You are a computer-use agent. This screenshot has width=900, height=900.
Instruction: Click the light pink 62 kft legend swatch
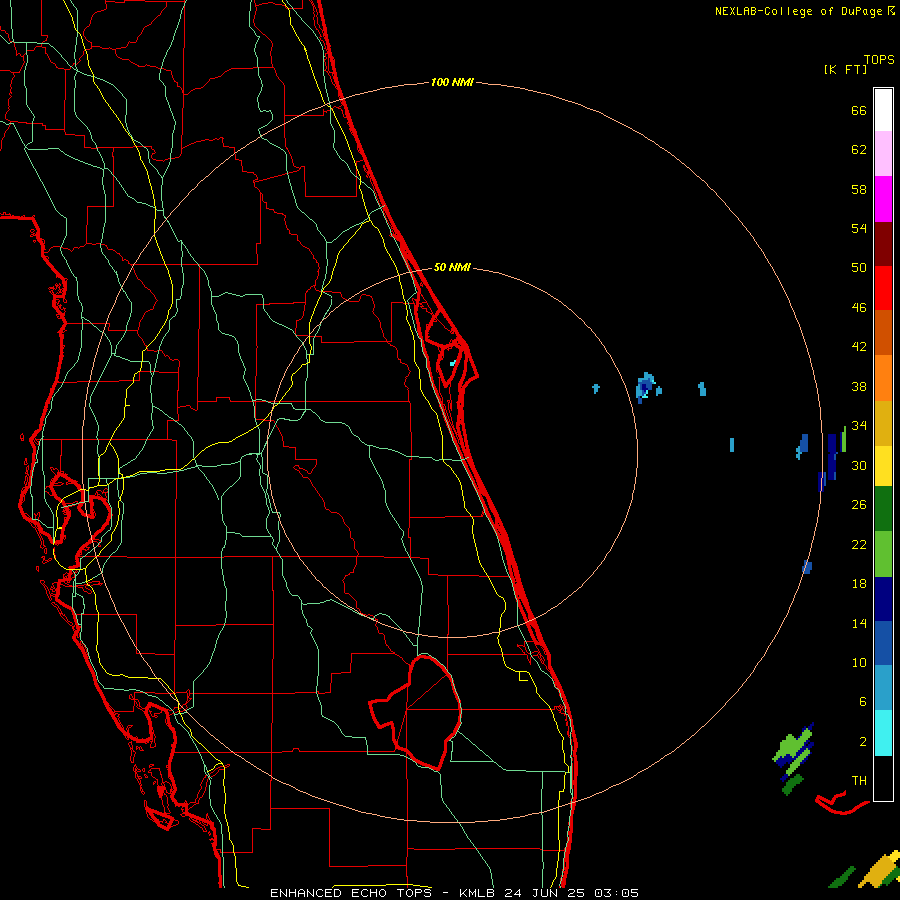(883, 154)
